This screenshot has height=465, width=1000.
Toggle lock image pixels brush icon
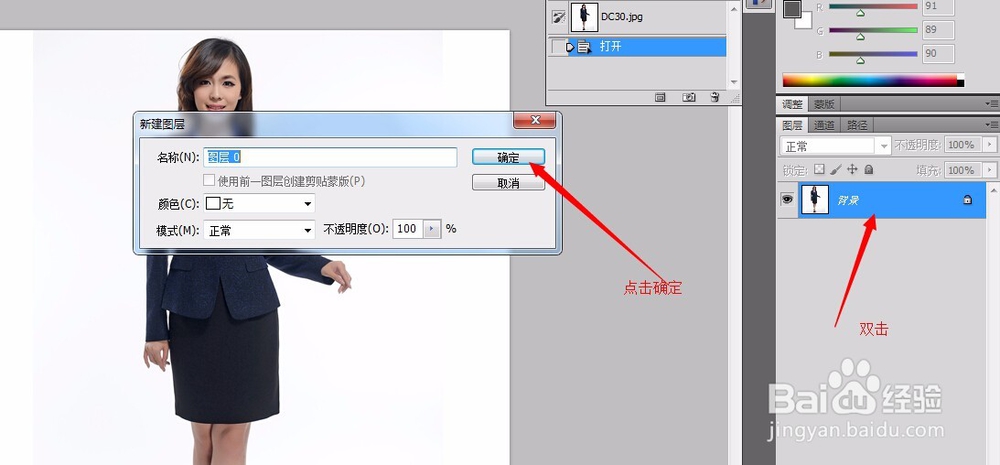point(835,170)
